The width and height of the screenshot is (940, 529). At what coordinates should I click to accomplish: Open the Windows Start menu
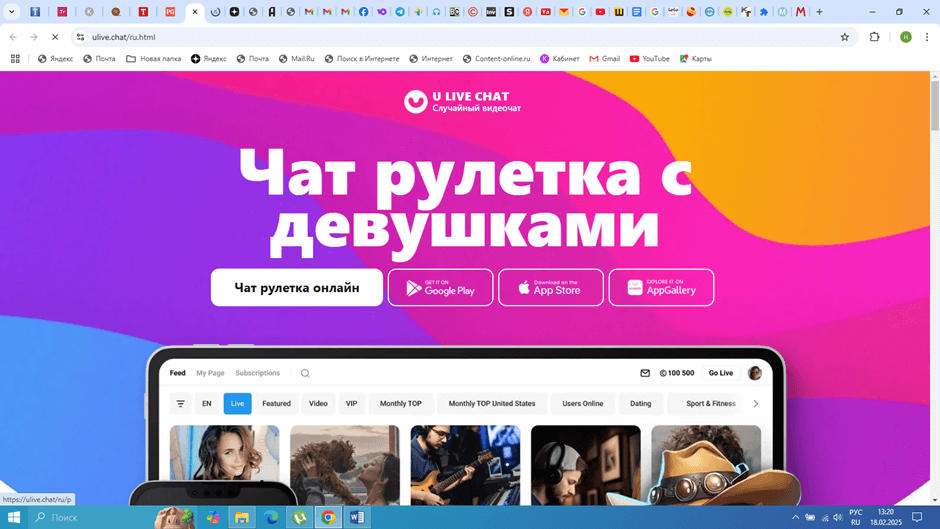[14, 518]
